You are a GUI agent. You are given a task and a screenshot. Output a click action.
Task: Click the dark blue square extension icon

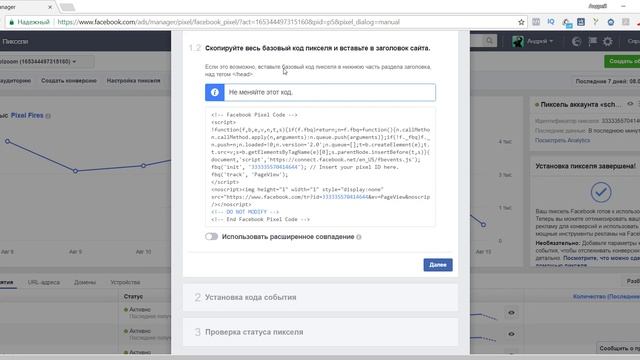pos(581,22)
